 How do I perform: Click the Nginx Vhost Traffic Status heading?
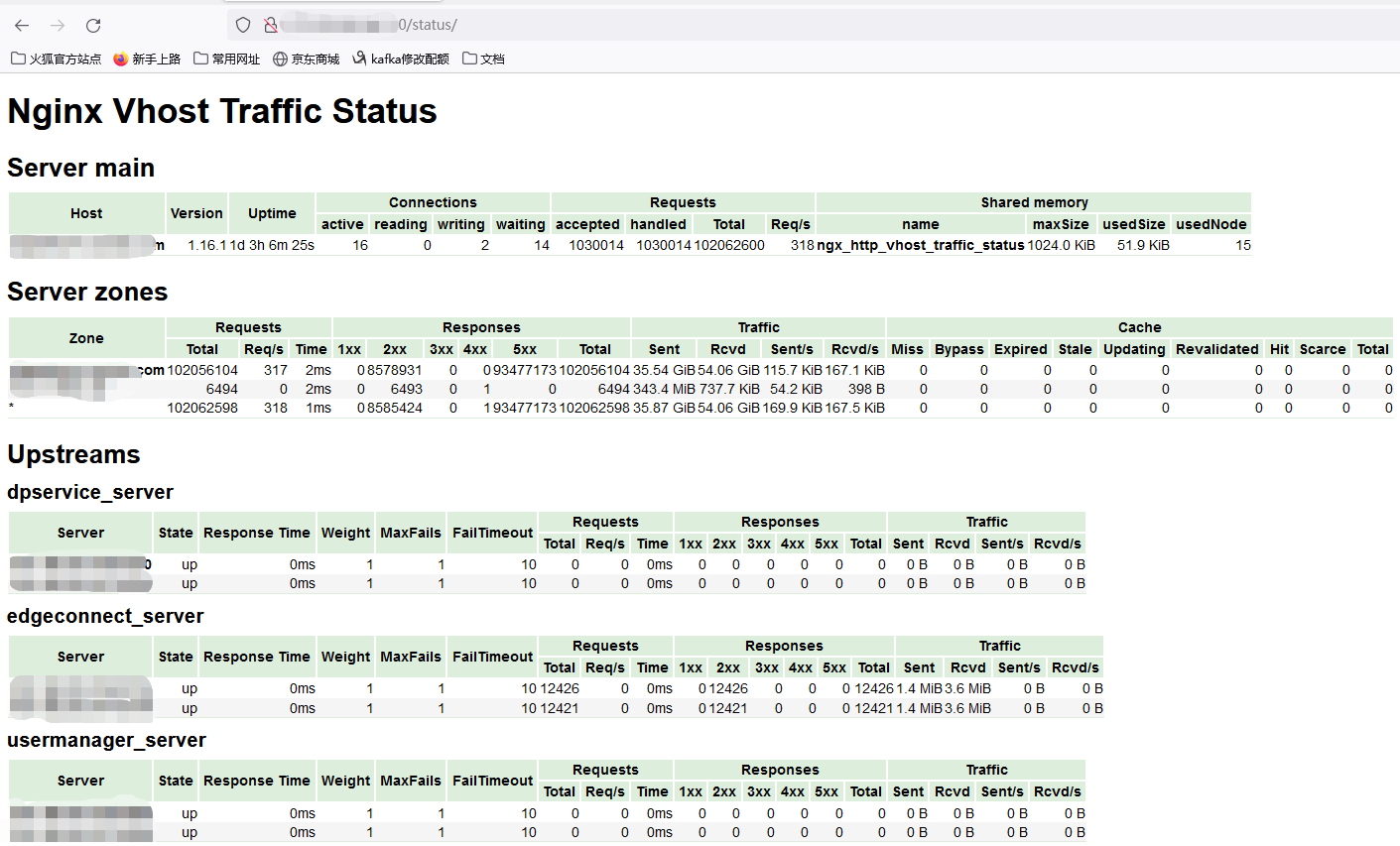tap(222, 111)
